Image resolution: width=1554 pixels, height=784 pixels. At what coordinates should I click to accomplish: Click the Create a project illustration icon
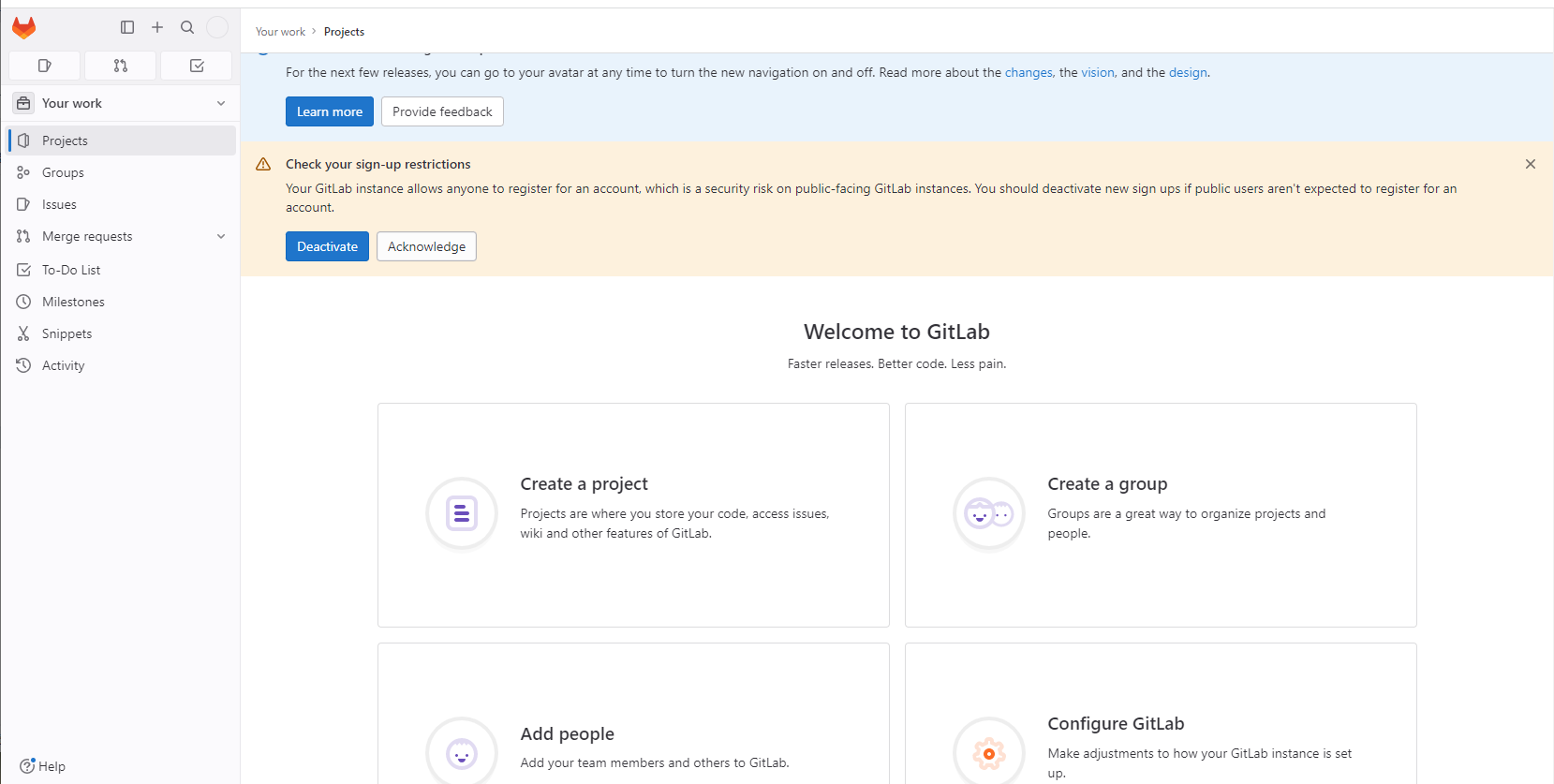462,513
